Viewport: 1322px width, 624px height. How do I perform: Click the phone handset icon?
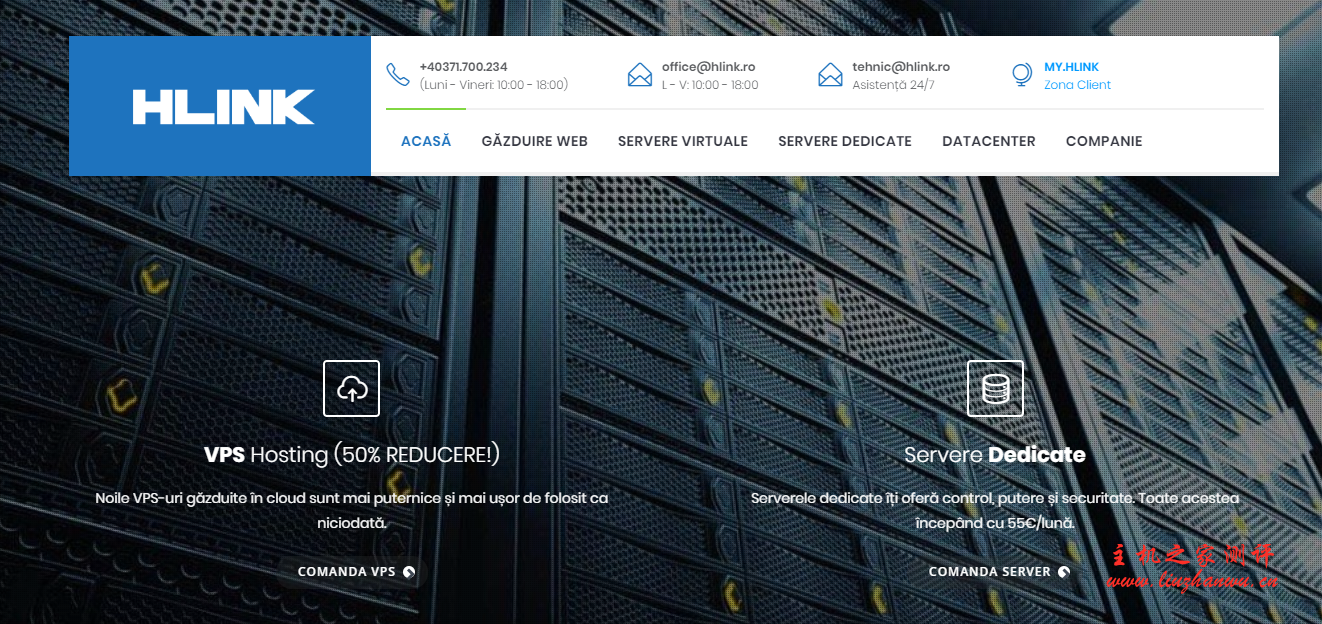(398, 75)
